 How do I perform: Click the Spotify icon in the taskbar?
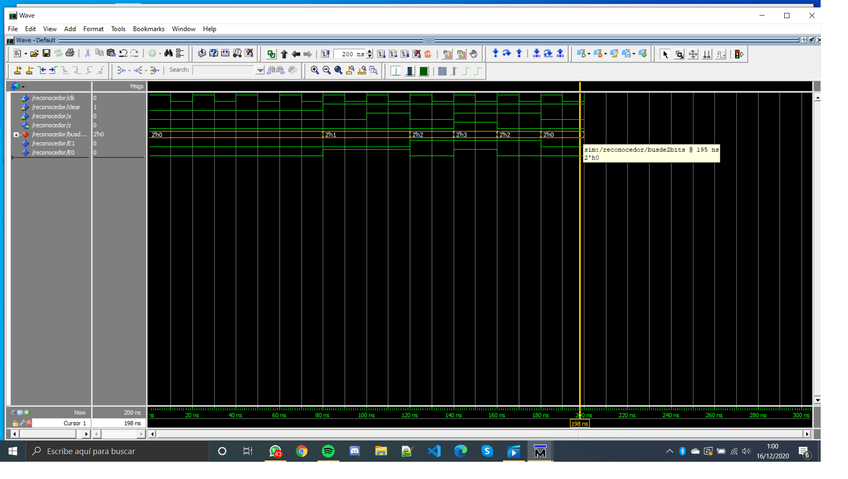tap(328, 451)
